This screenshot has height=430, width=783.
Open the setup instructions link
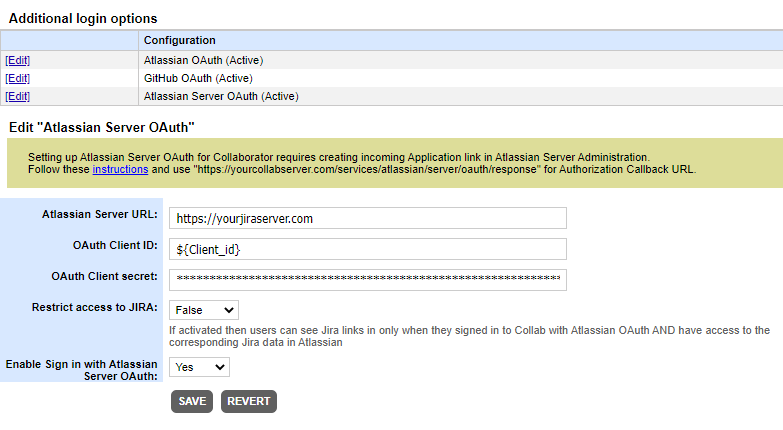(120, 169)
